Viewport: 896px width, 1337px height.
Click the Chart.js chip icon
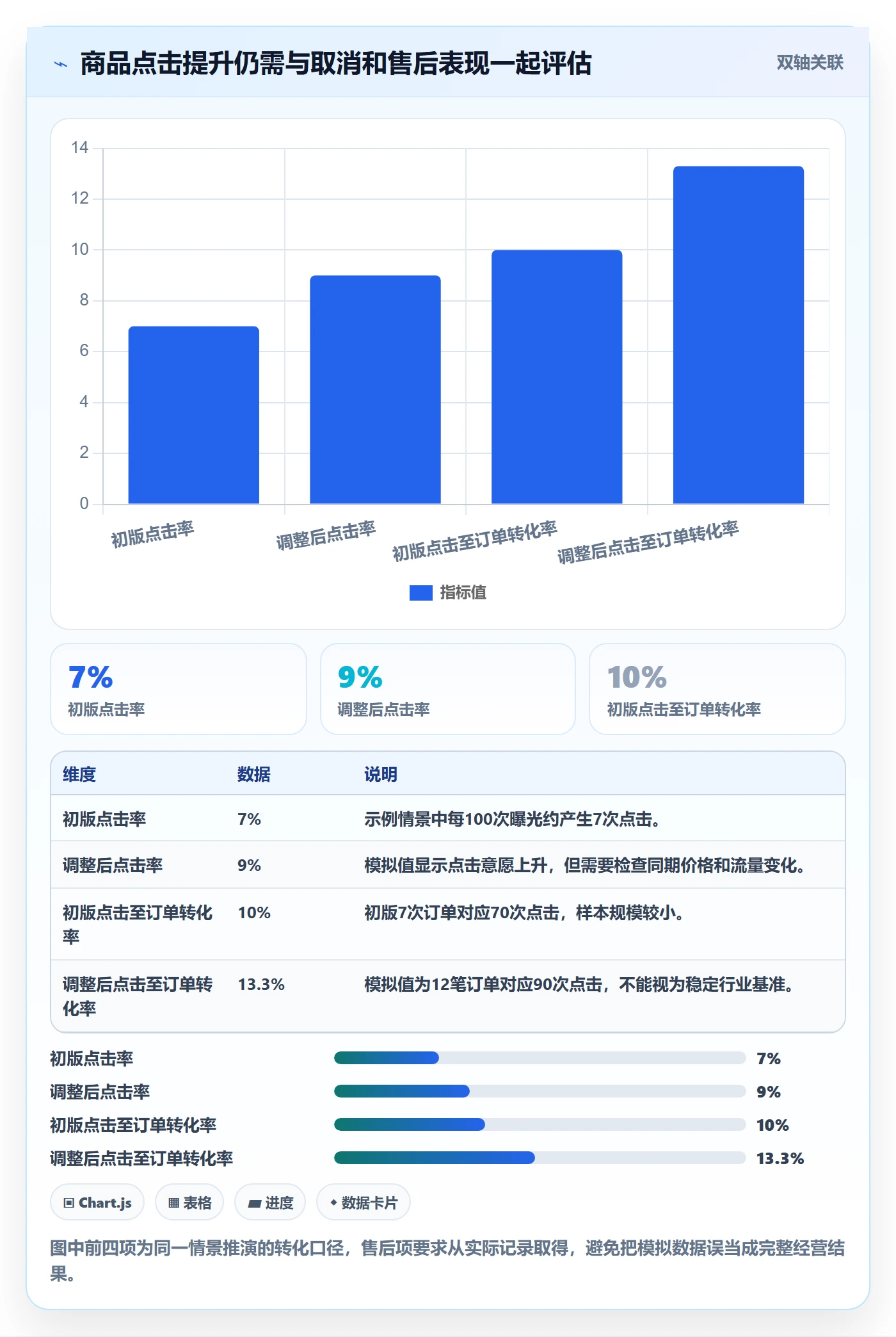(x=69, y=1203)
